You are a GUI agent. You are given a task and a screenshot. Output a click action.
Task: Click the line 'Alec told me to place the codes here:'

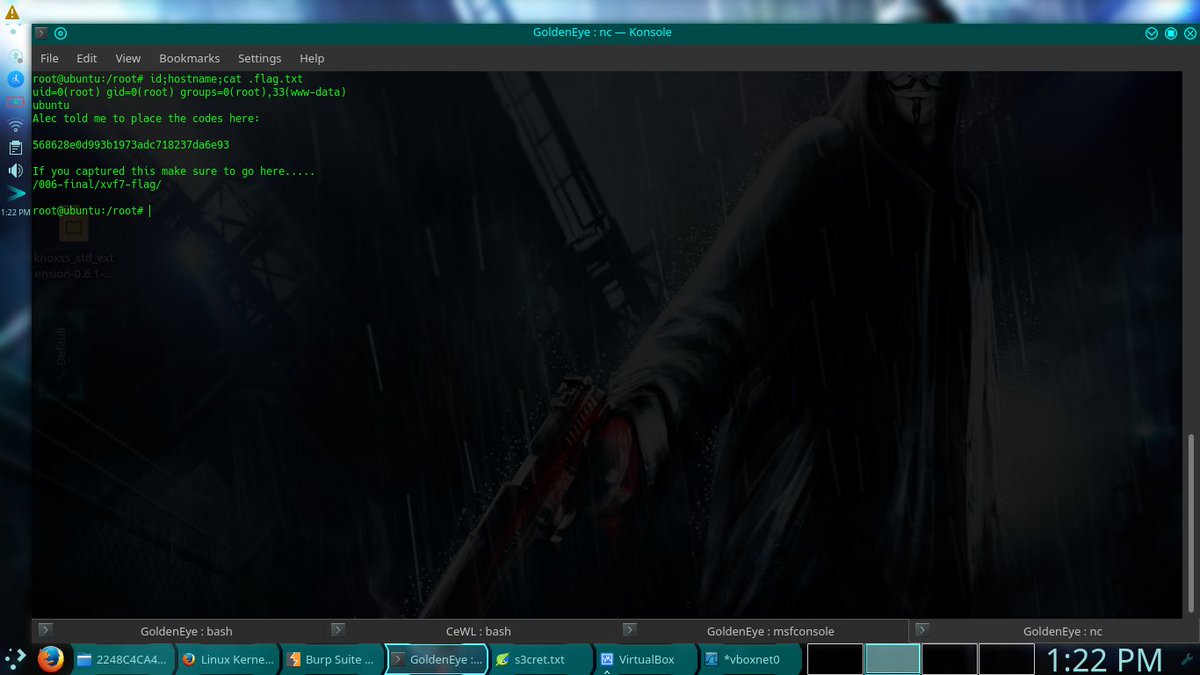[x=146, y=118]
